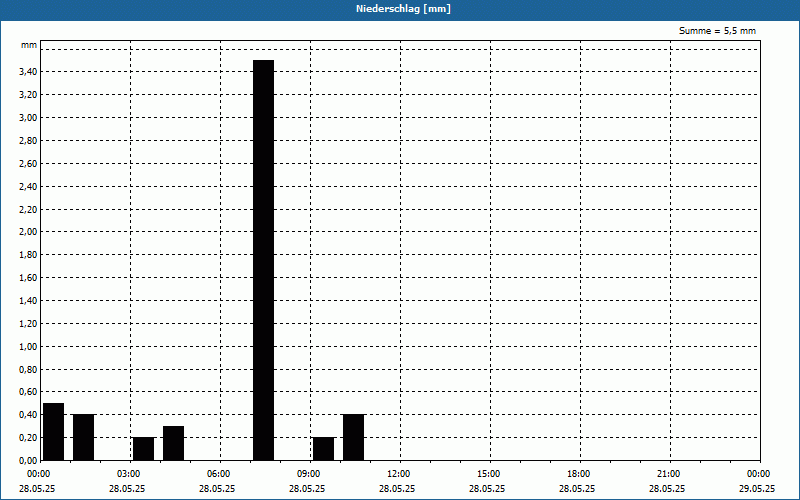Image resolution: width=800 pixels, height=500 pixels.
Task: Click the y-axis value 0,20
Action: [x=28, y=438]
